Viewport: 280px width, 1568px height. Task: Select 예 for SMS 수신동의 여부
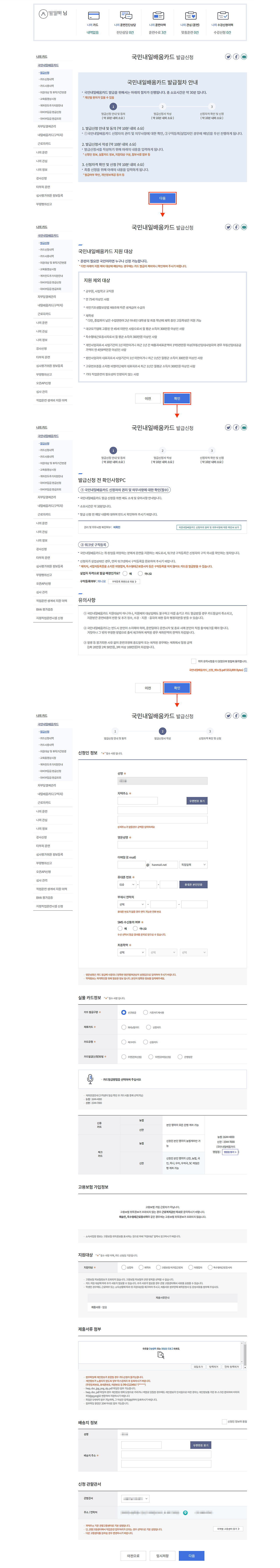120,928
